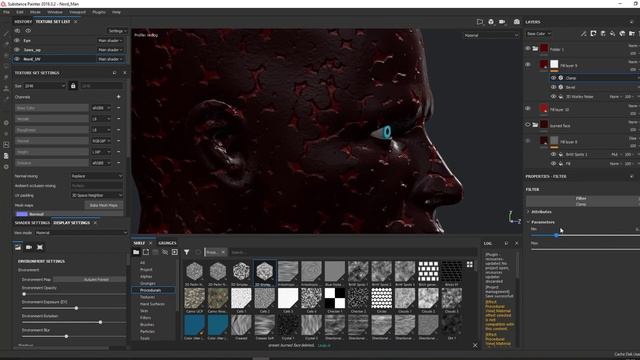Toggle visibility of Nord_UV texture set
Image resolution: width=640 pixels, height=360 pixels.
(x=17, y=59)
